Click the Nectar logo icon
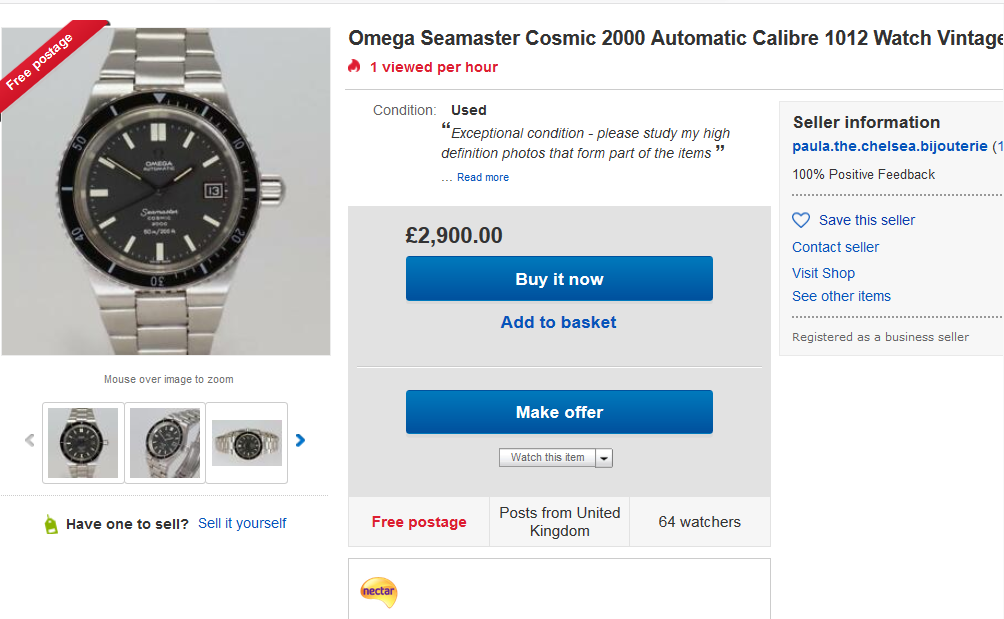Image resolution: width=1004 pixels, height=619 pixels. click(x=379, y=592)
